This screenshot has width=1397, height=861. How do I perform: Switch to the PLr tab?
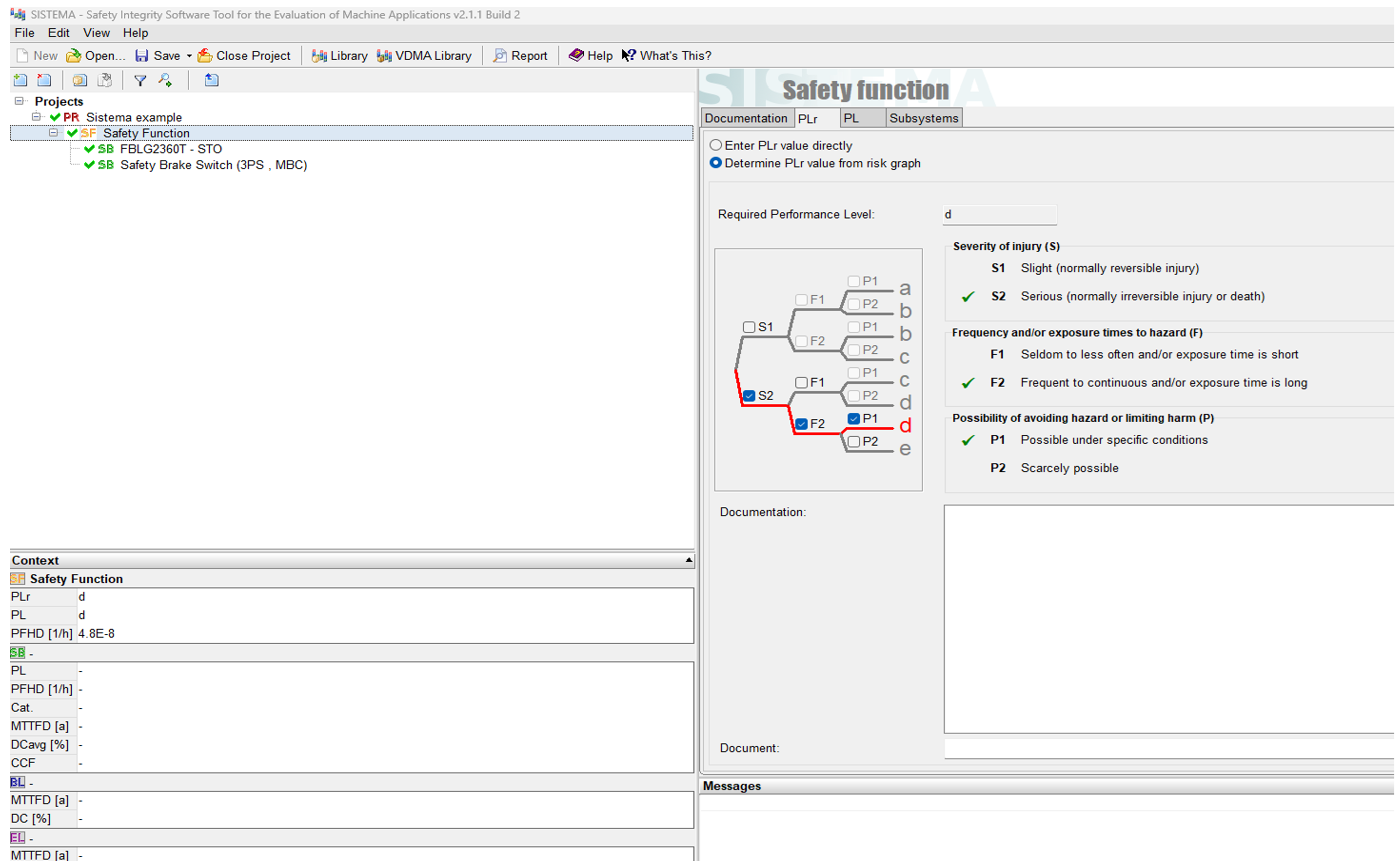point(816,118)
